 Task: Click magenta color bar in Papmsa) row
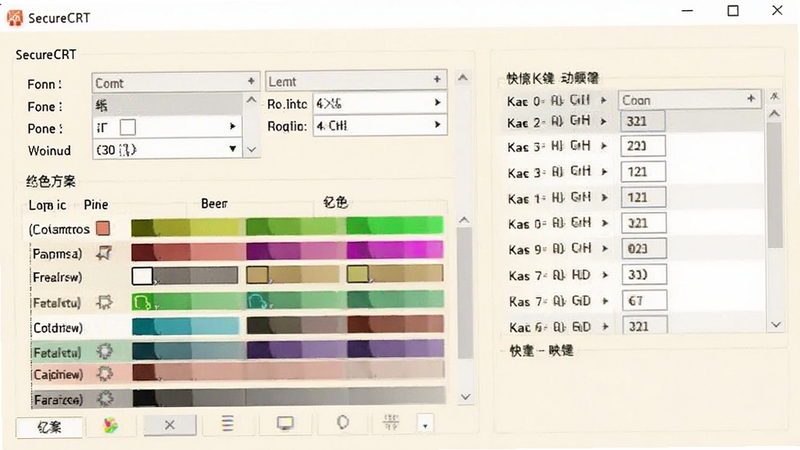coord(394,250)
